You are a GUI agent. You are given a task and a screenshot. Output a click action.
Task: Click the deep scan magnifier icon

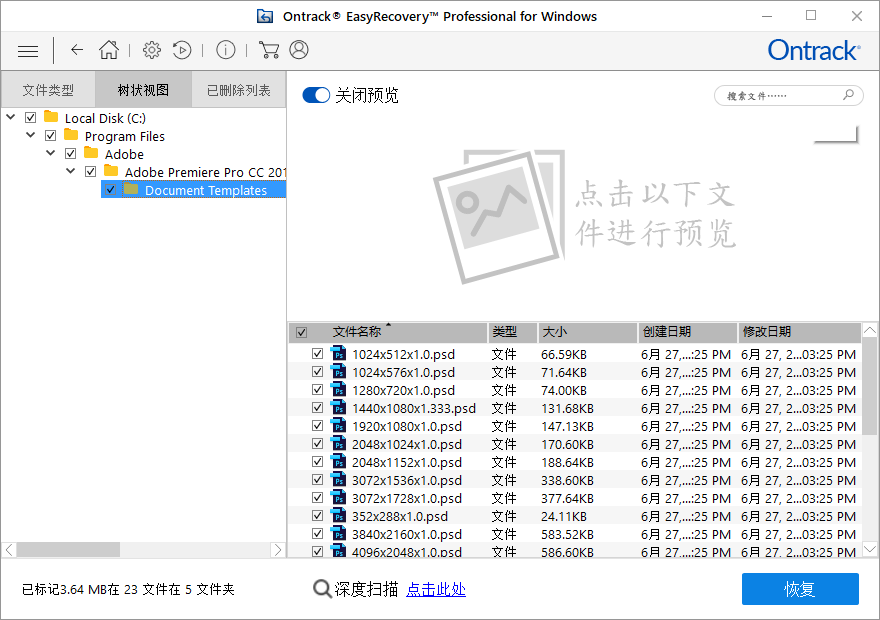[322, 589]
